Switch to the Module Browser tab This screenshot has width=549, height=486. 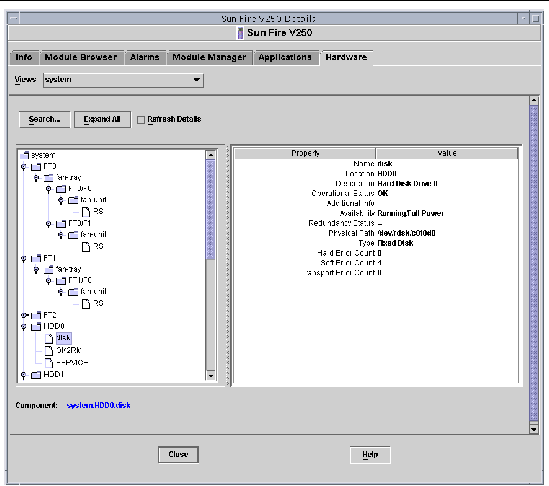[x=81, y=57]
